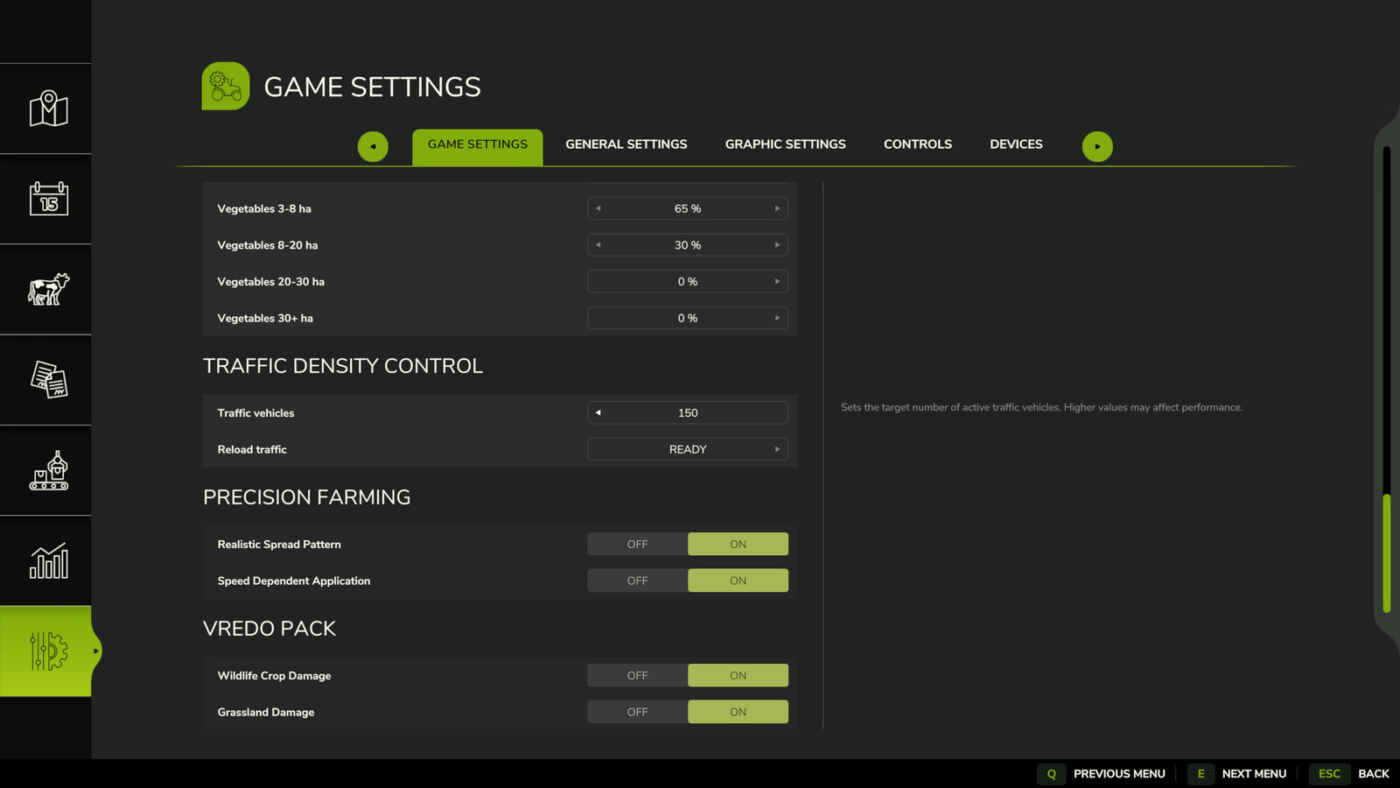The height and width of the screenshot is (788, 1400).
Task: Open the animals cow icon
Action: 48,290
